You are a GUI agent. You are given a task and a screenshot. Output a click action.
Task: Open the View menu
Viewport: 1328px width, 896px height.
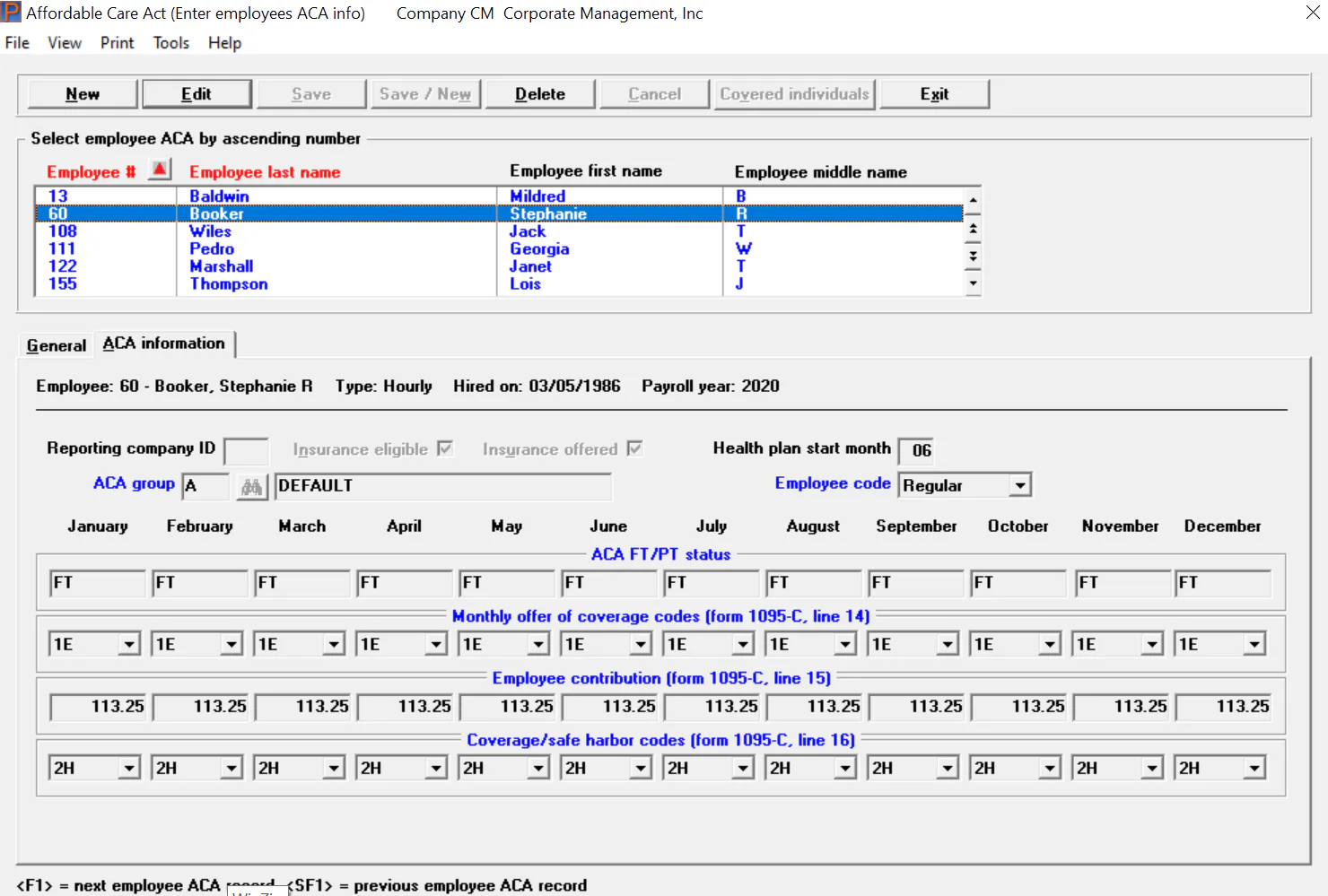(x=65, y=43)
